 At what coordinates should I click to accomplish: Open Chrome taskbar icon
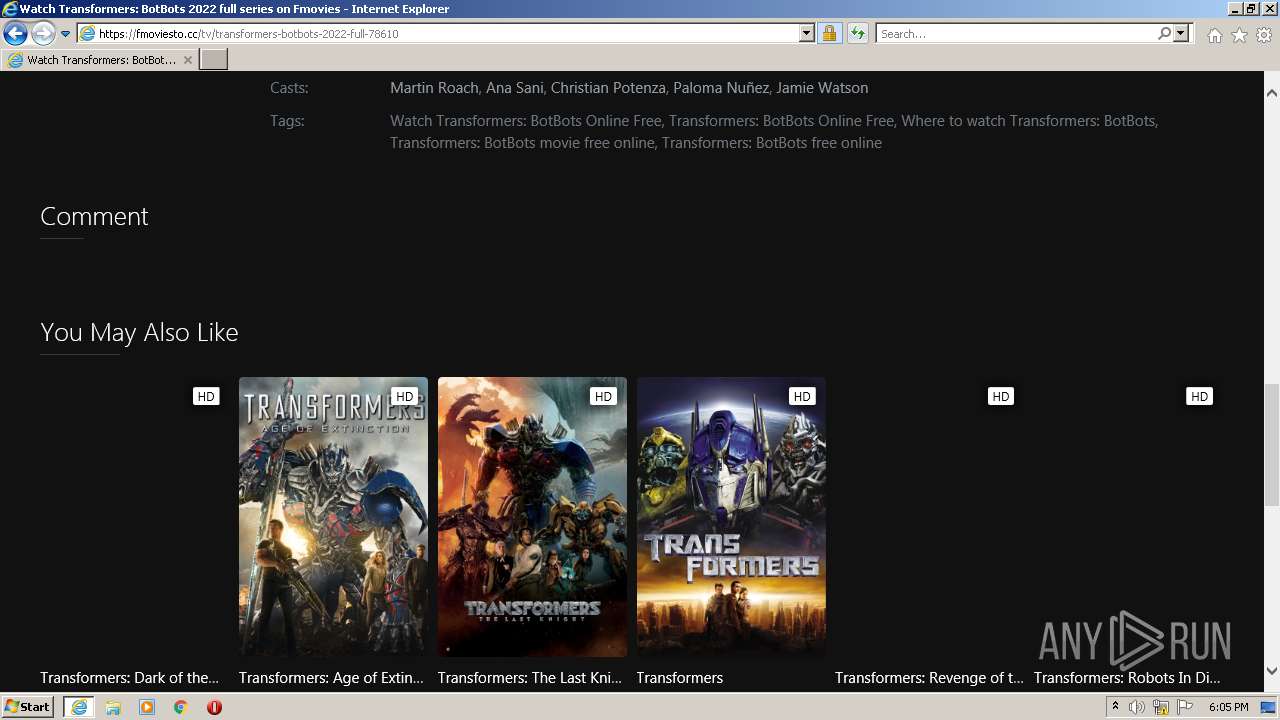pyautogui.click(x=181, y=707)
